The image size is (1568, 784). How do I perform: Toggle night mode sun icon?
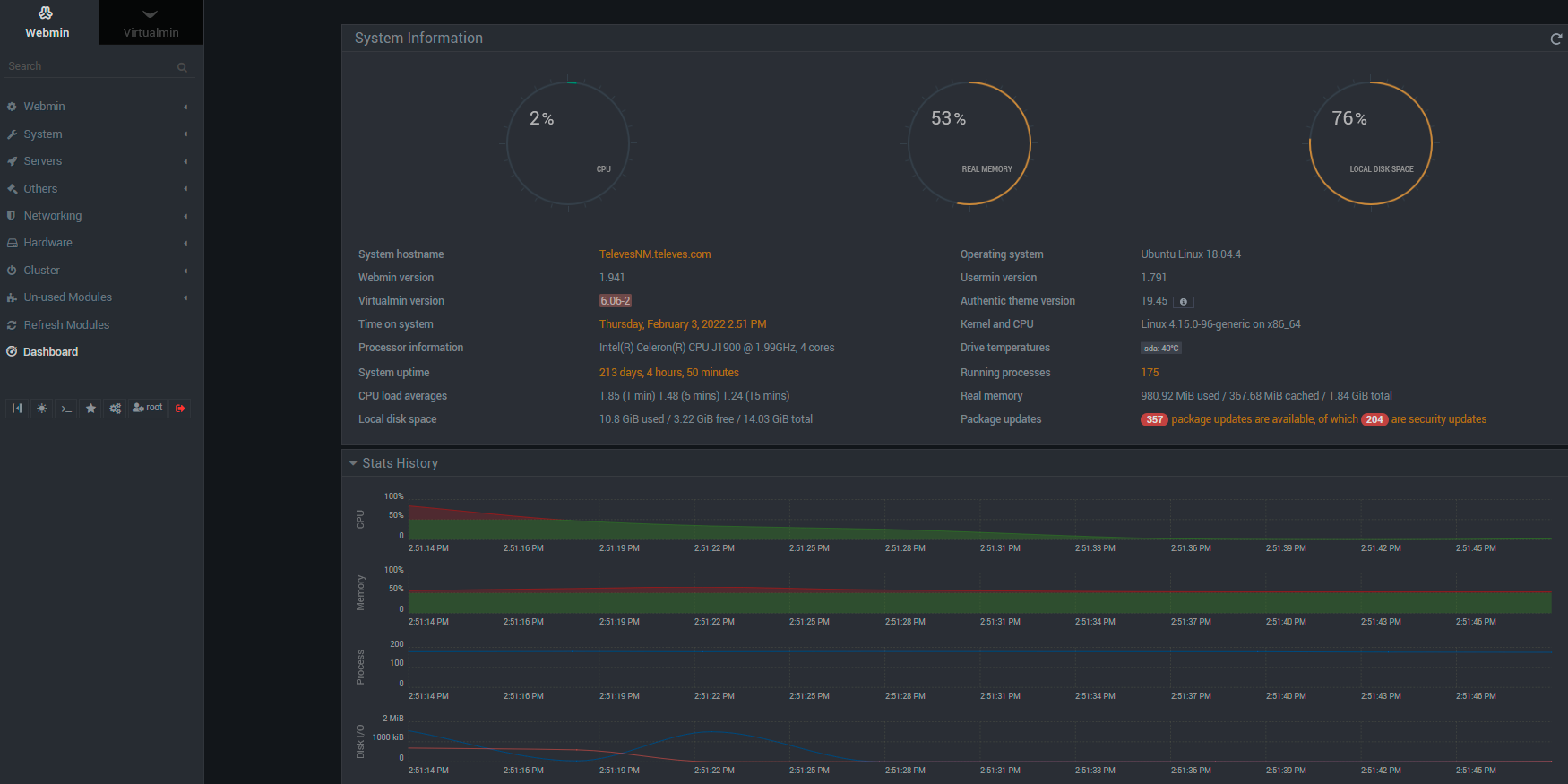[x=42, y=409]
